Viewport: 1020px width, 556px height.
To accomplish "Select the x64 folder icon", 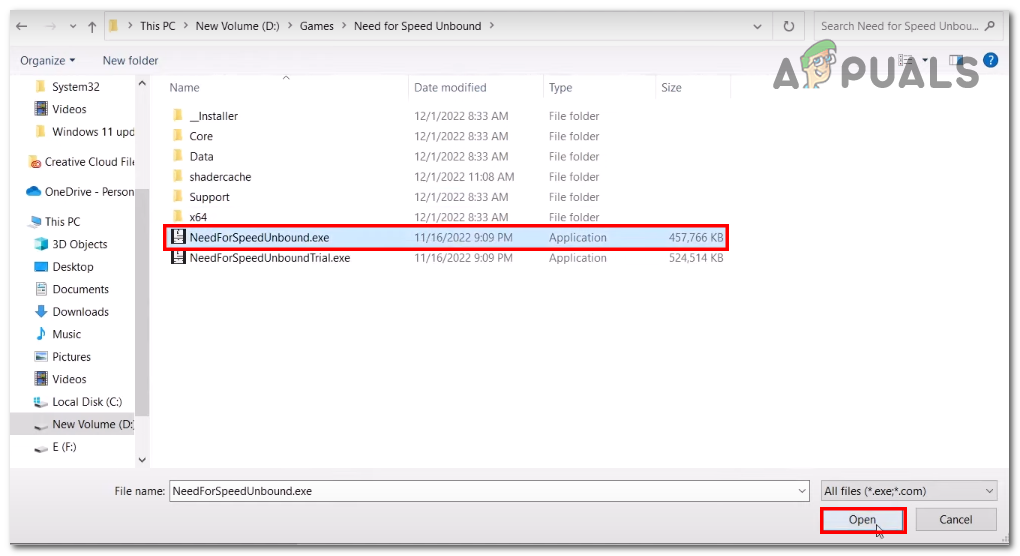I will [178, 217].
